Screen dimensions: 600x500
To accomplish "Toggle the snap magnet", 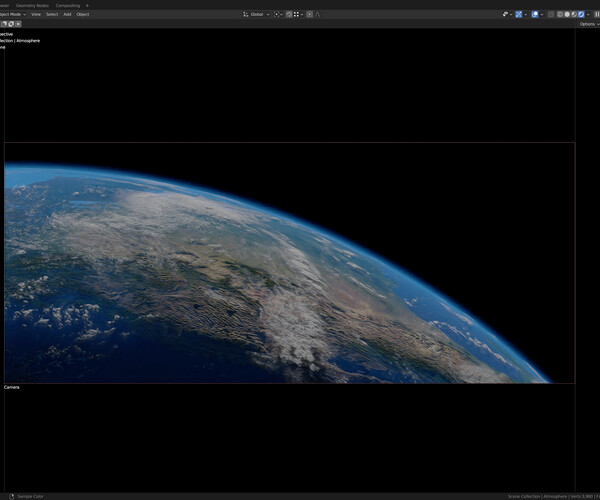I will 289,14.
